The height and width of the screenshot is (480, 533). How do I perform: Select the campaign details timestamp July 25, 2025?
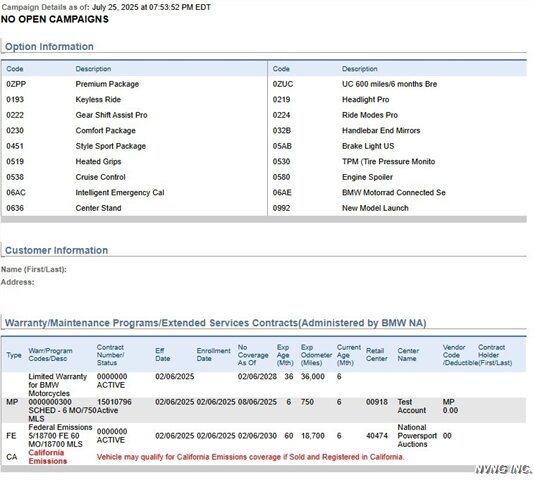tap(151, 7)
